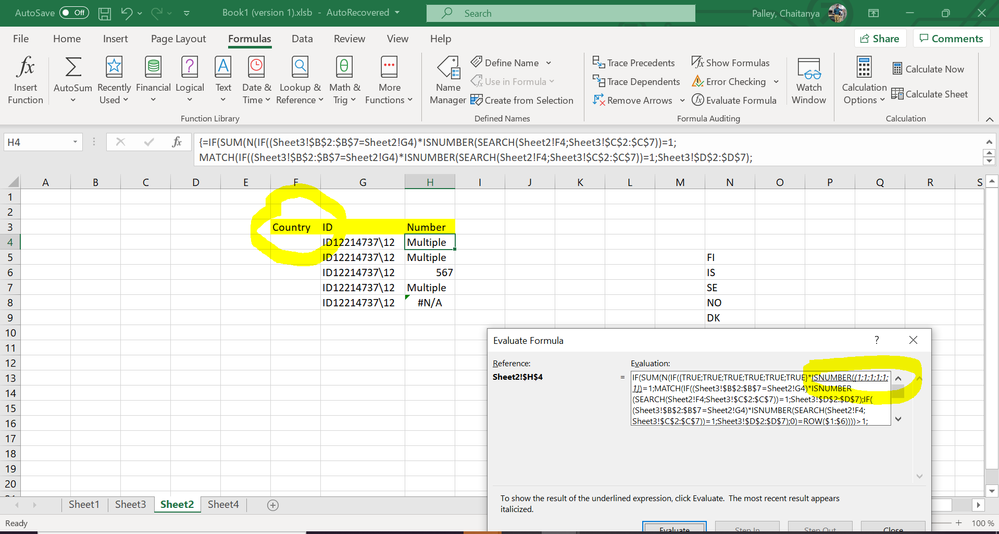Open Calculation Options dropdown
Screen dimensions: 999x534
click(x=864, y=80)
